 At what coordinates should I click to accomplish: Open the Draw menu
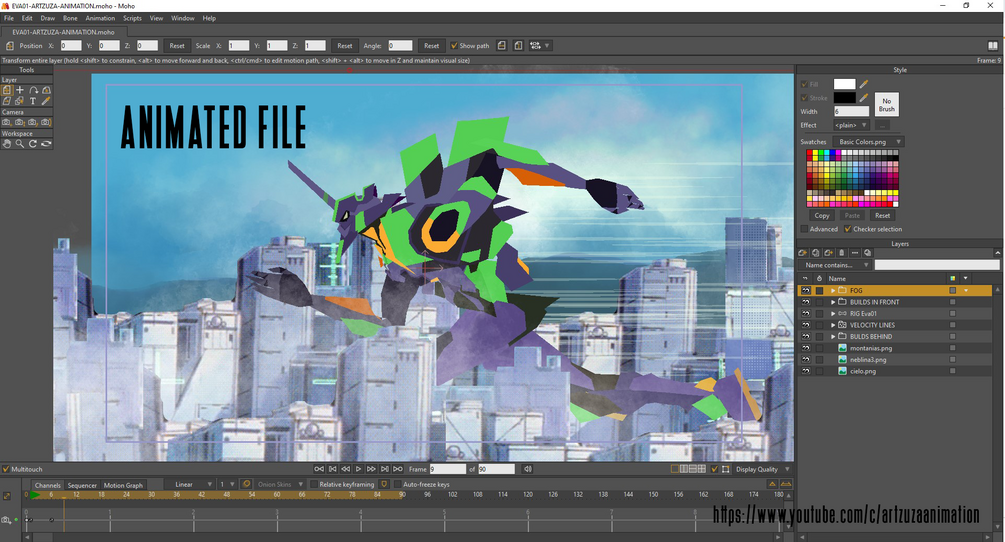47,18
